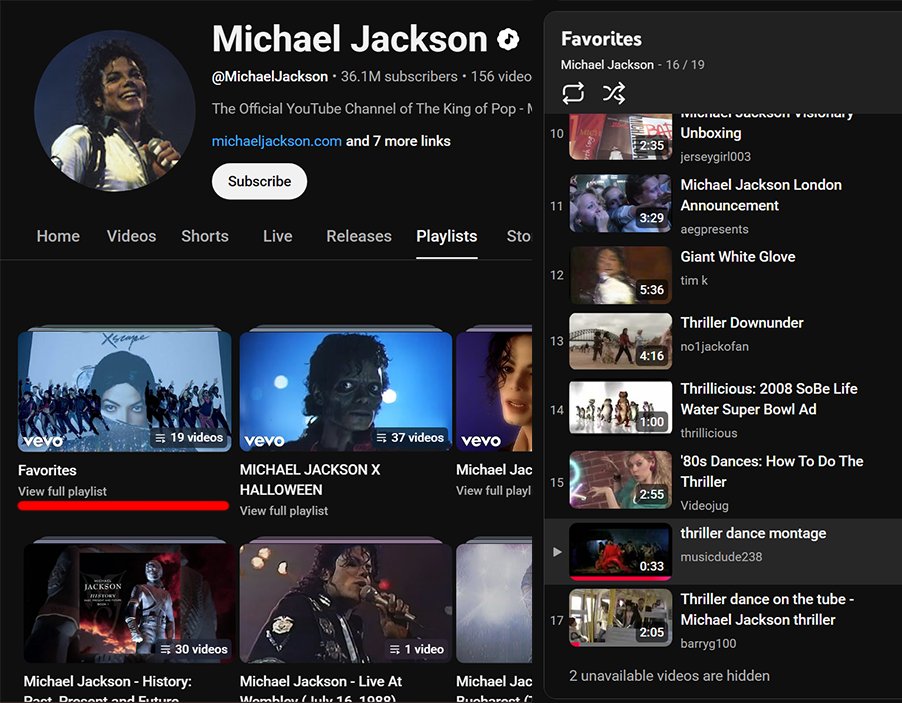Click 'Michael Jackson London Announcement' title
Screen dimensions: 902x703
pyautogui.click(x=761, y=195)
